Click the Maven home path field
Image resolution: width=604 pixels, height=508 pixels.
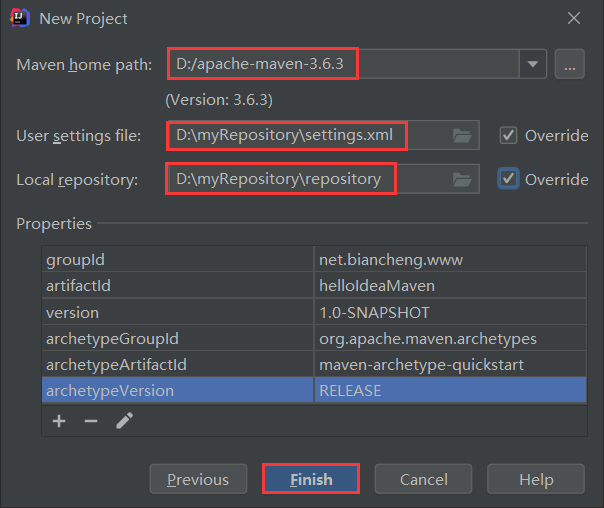coord(343,64)
